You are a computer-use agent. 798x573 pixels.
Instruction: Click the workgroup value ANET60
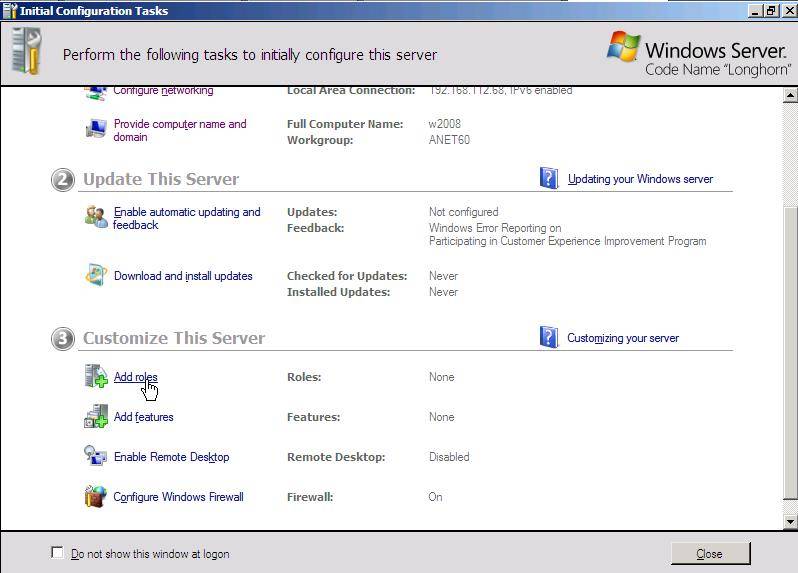pyautogui.click(x=449, y=140)
